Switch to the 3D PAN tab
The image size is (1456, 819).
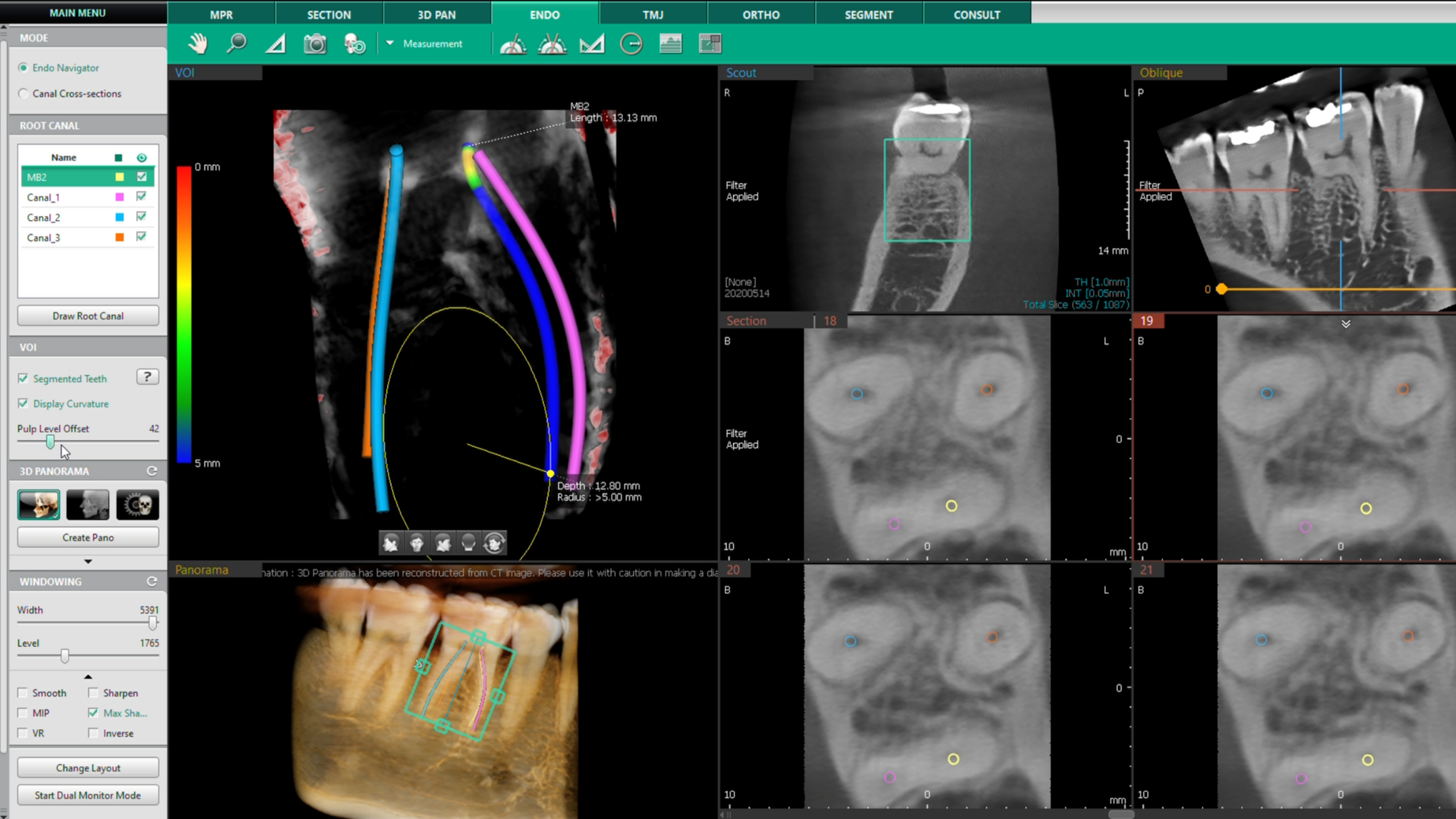[437, 14]
